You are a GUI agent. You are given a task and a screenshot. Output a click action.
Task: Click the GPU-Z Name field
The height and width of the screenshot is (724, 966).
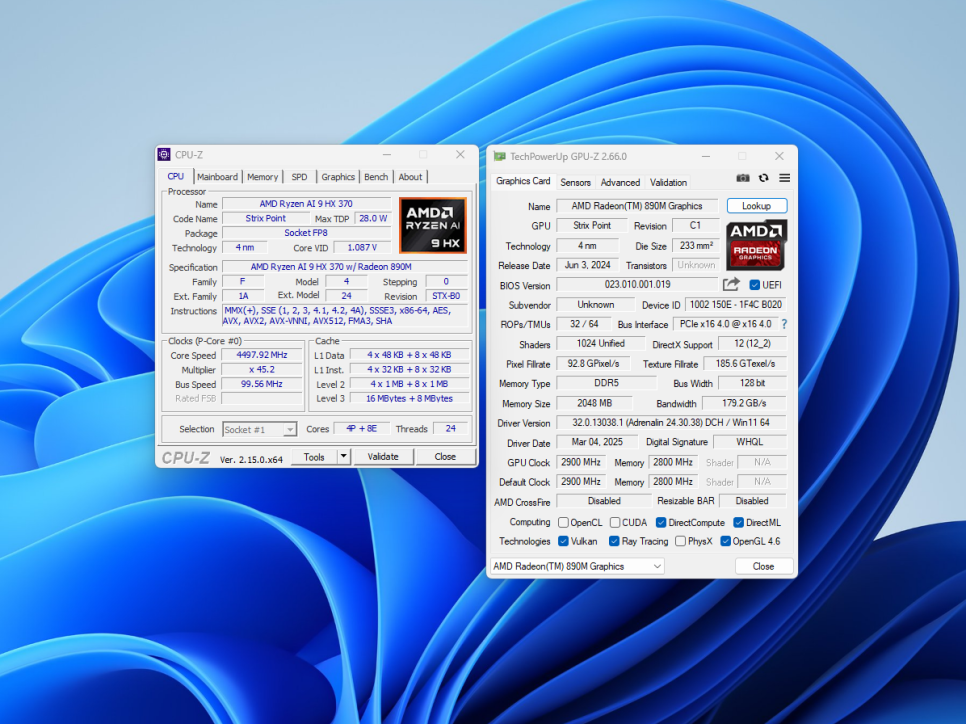click(x=637, y=206)
